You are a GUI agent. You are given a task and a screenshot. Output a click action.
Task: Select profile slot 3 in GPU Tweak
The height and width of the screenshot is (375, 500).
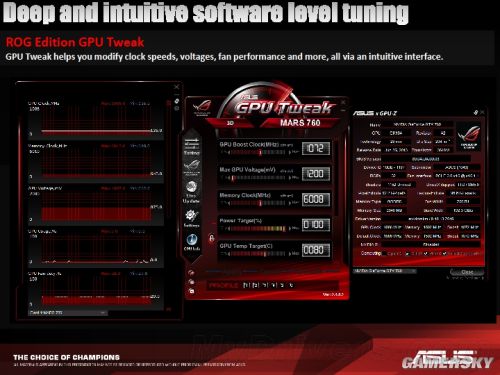coord(264,285)
